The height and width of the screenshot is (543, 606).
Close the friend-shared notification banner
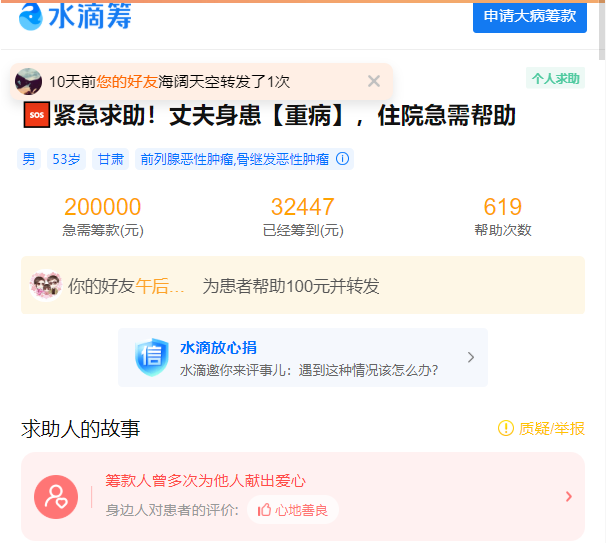[x=374, y=81]
